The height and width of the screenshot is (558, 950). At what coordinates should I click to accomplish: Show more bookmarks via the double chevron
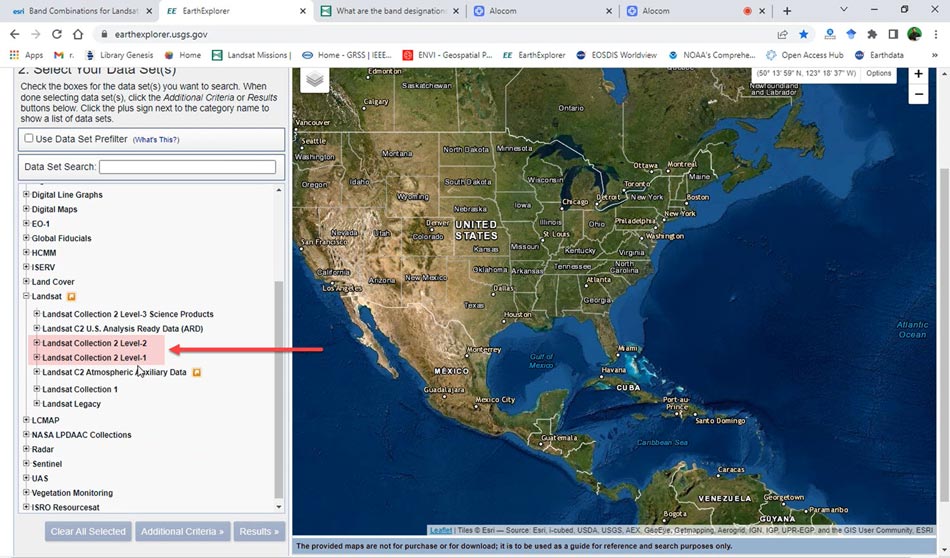coord(935,55)
